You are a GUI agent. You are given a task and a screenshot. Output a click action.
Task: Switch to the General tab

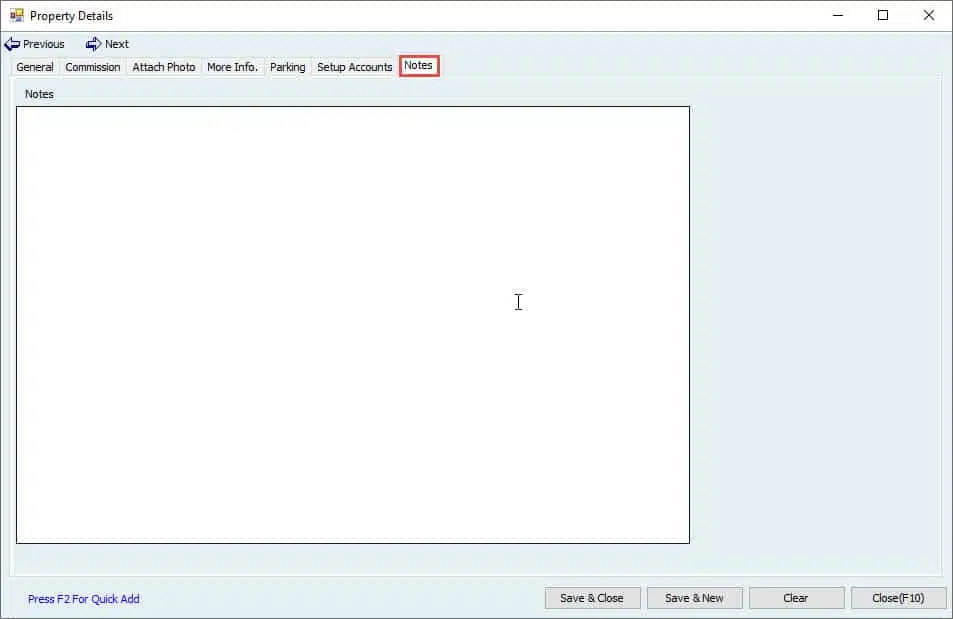click(x=35, y=67)
